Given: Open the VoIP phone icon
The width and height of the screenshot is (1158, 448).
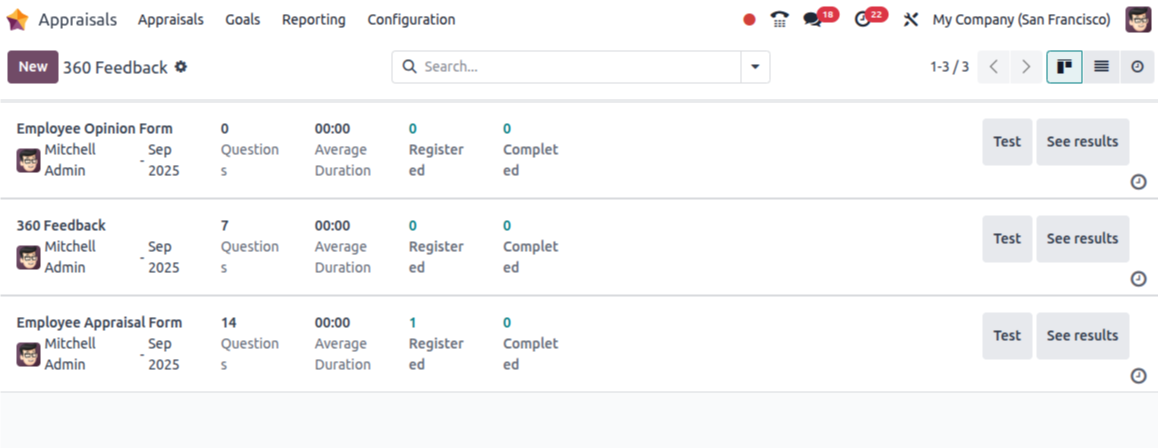Looking at the screenshot, I should tap(779, 20).
